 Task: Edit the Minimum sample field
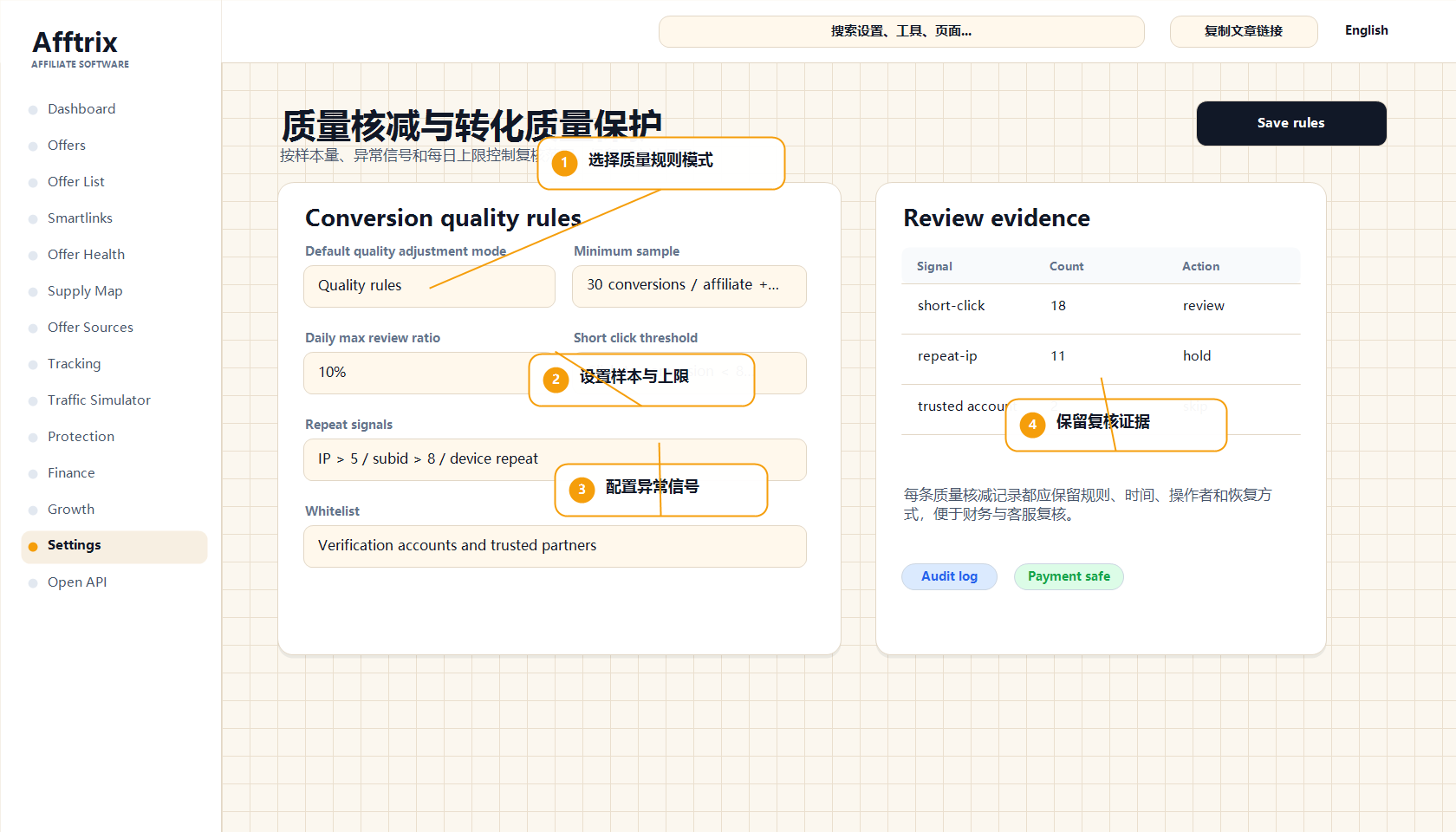click(x=689, y=286)
